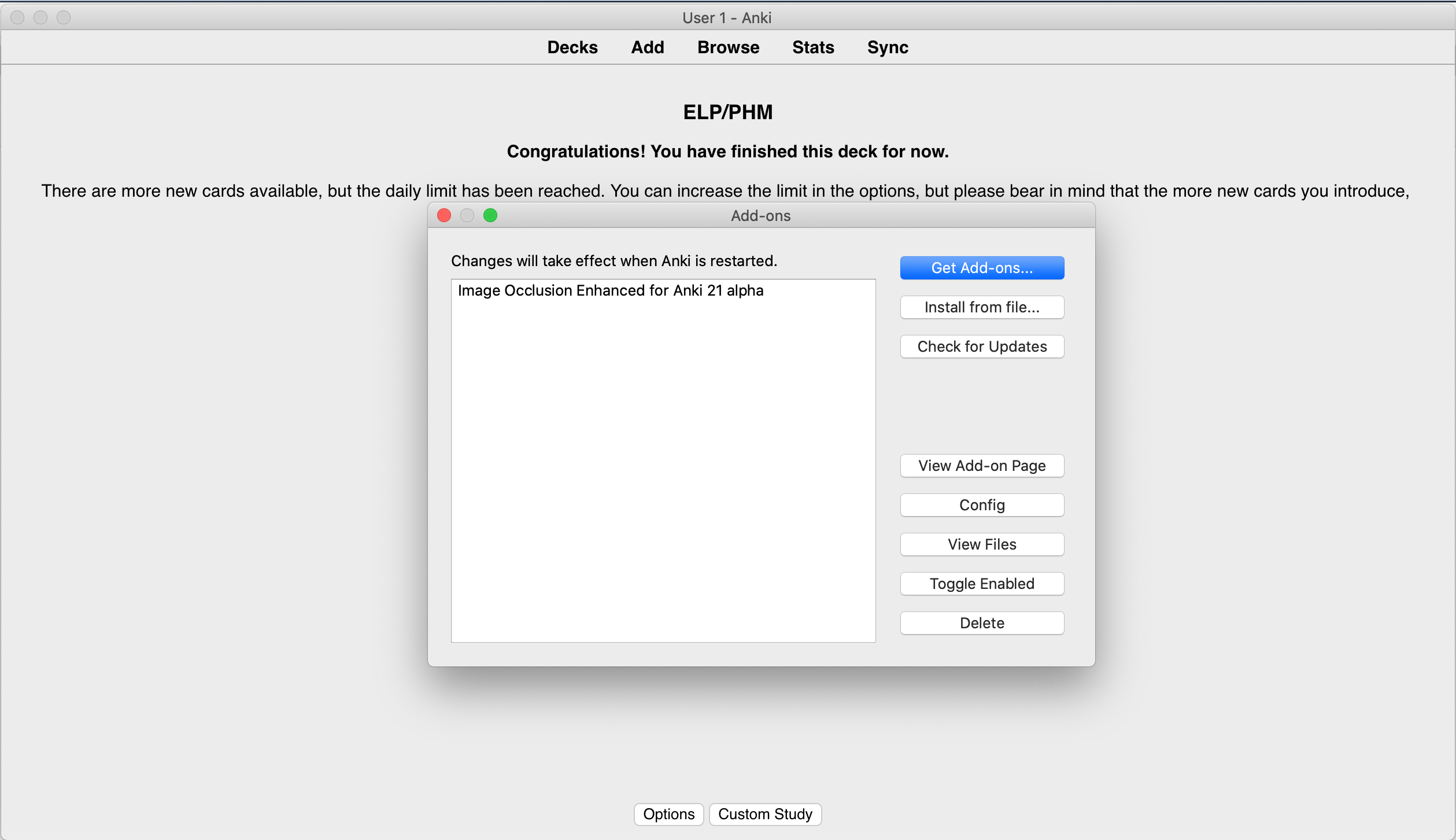The width and height of the screenshot is (1456, 840).
Task: Open View Files for add-ons
Action: [x=981, y=544]
